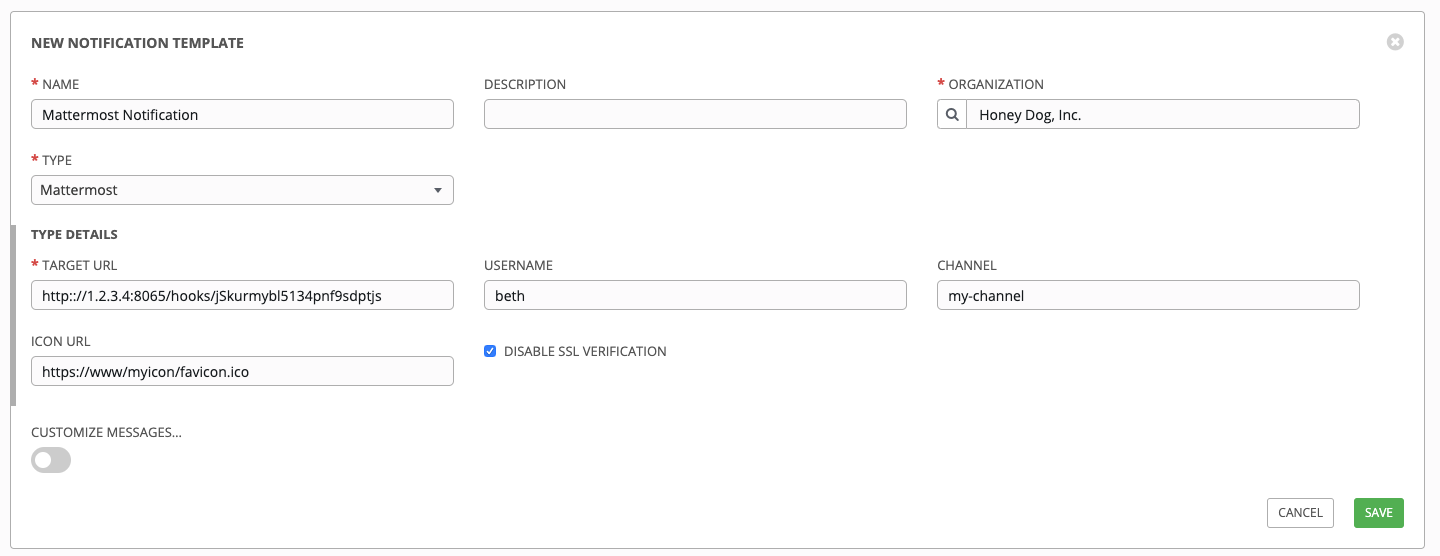Screen dimensions: 1440x556
Task: Focus the Username field containing beth
Action: click(695, 295)
